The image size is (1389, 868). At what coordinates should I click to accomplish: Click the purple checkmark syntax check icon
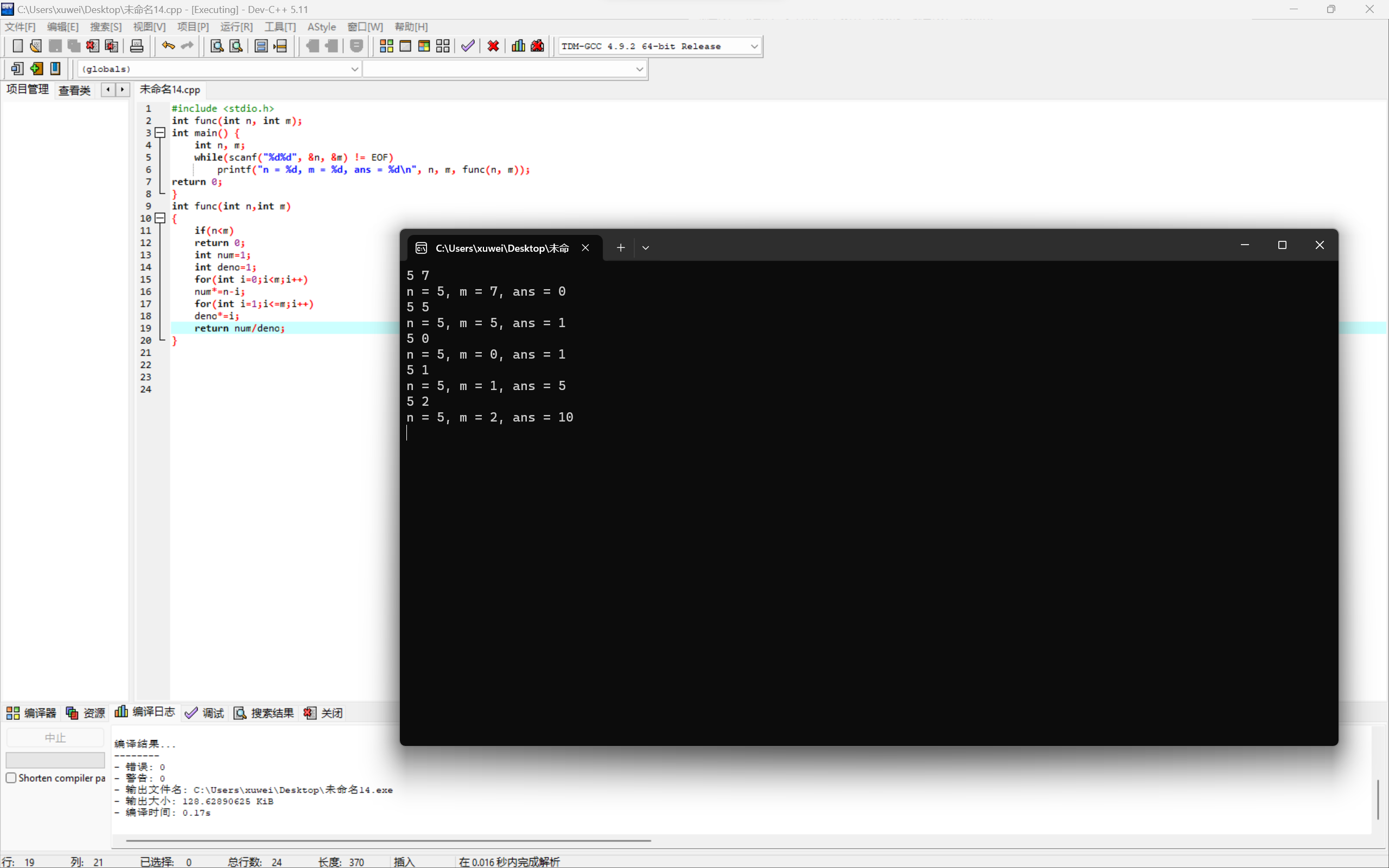(x=468, y=46)
